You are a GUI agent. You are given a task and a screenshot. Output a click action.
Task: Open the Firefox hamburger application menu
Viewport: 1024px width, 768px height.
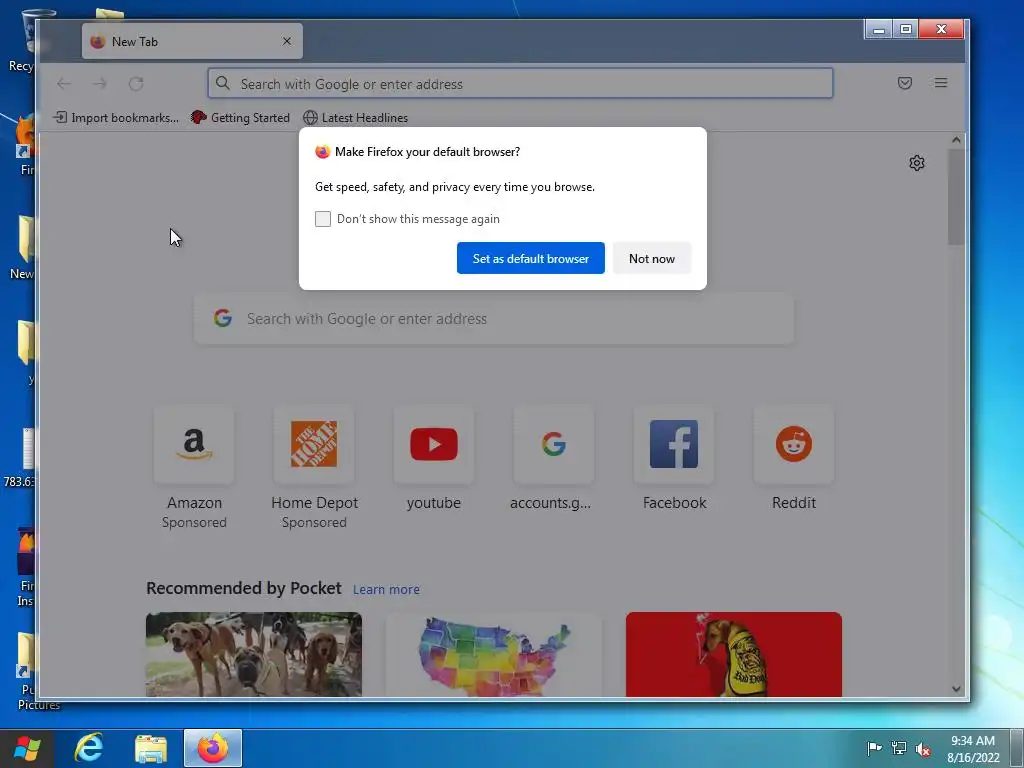click(x=940, y=83)
